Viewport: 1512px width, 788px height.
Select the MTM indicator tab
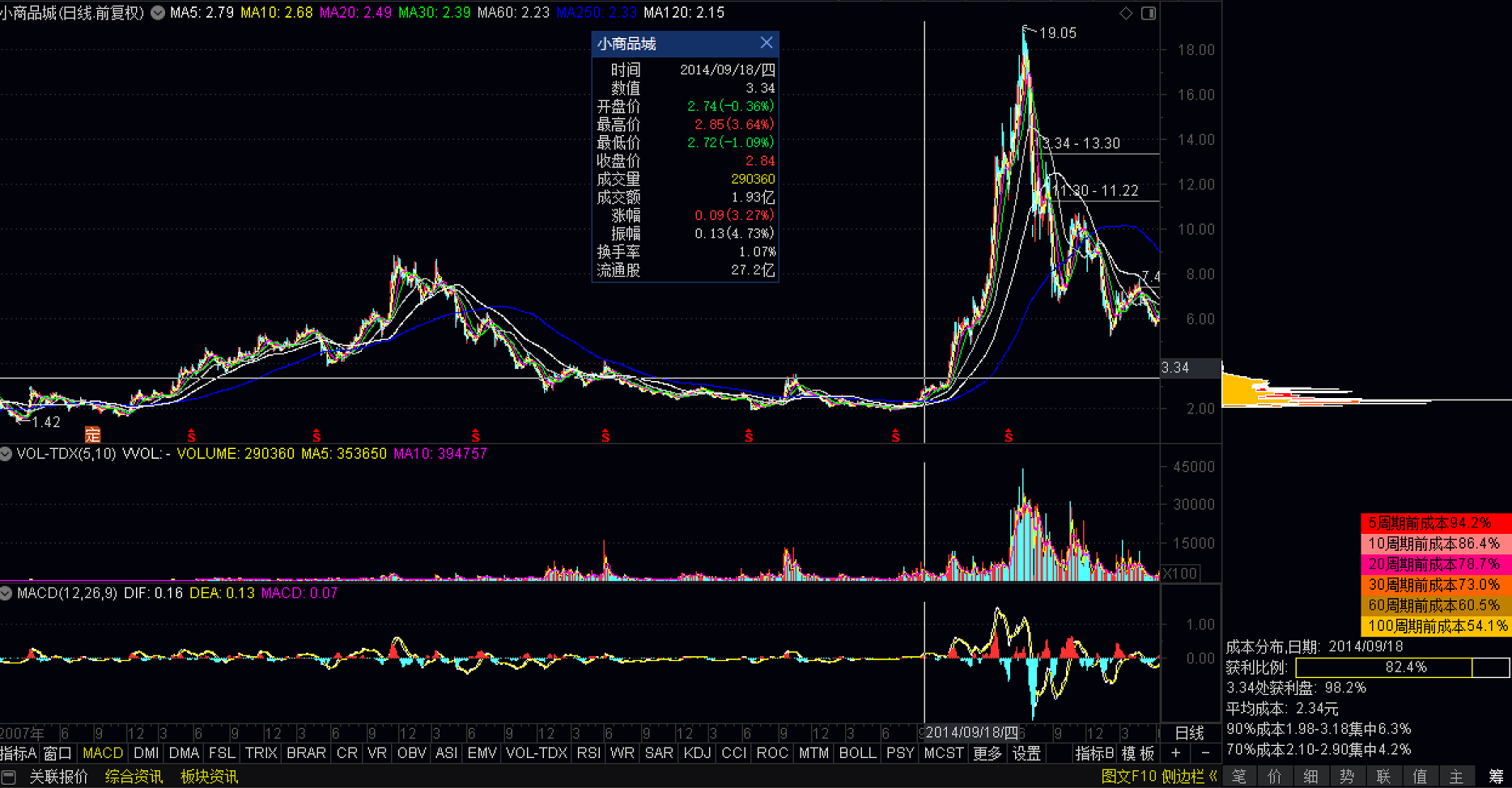813,753
